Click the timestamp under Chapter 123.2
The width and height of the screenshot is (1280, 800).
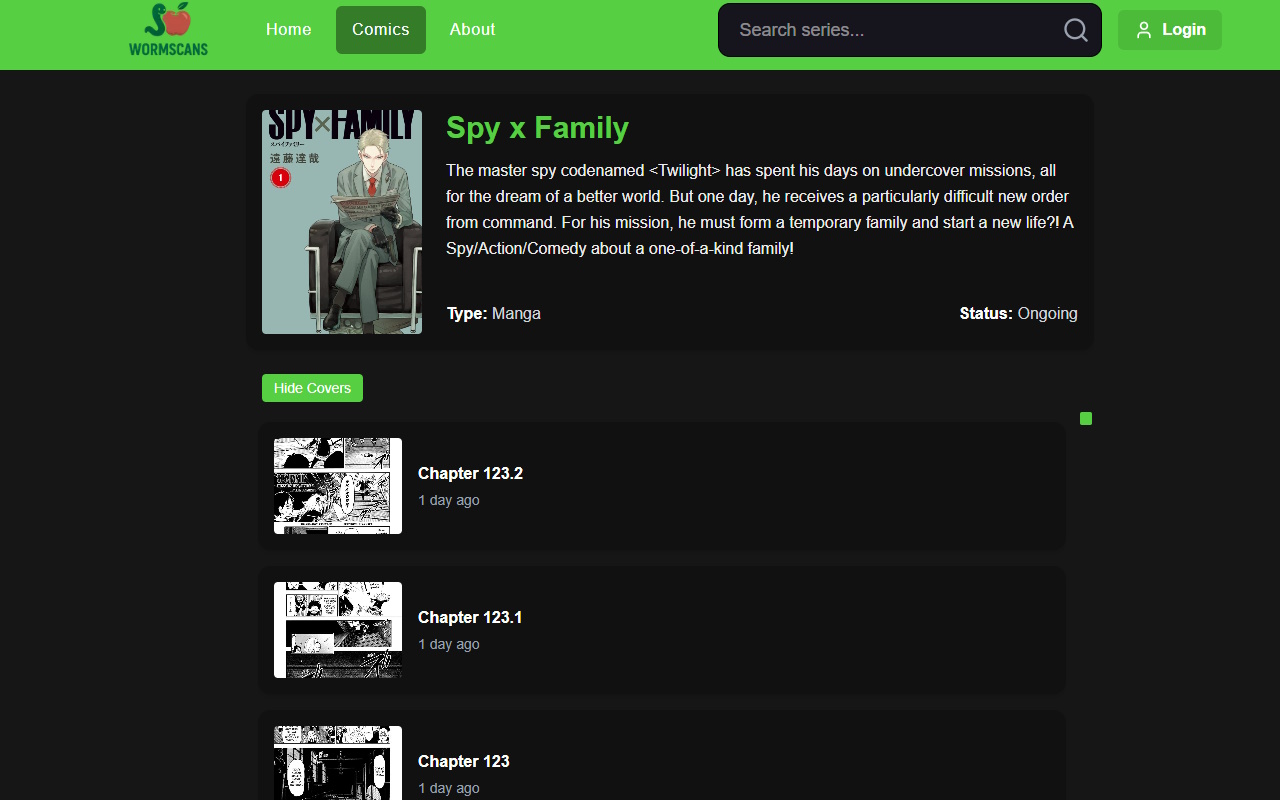[x=449, y=500]
